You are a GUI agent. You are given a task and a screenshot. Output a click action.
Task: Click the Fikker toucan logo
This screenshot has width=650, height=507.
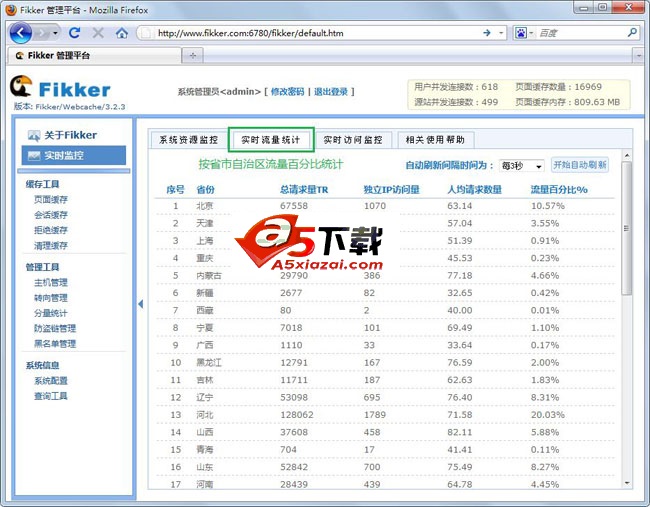click(x=21, y=86)
